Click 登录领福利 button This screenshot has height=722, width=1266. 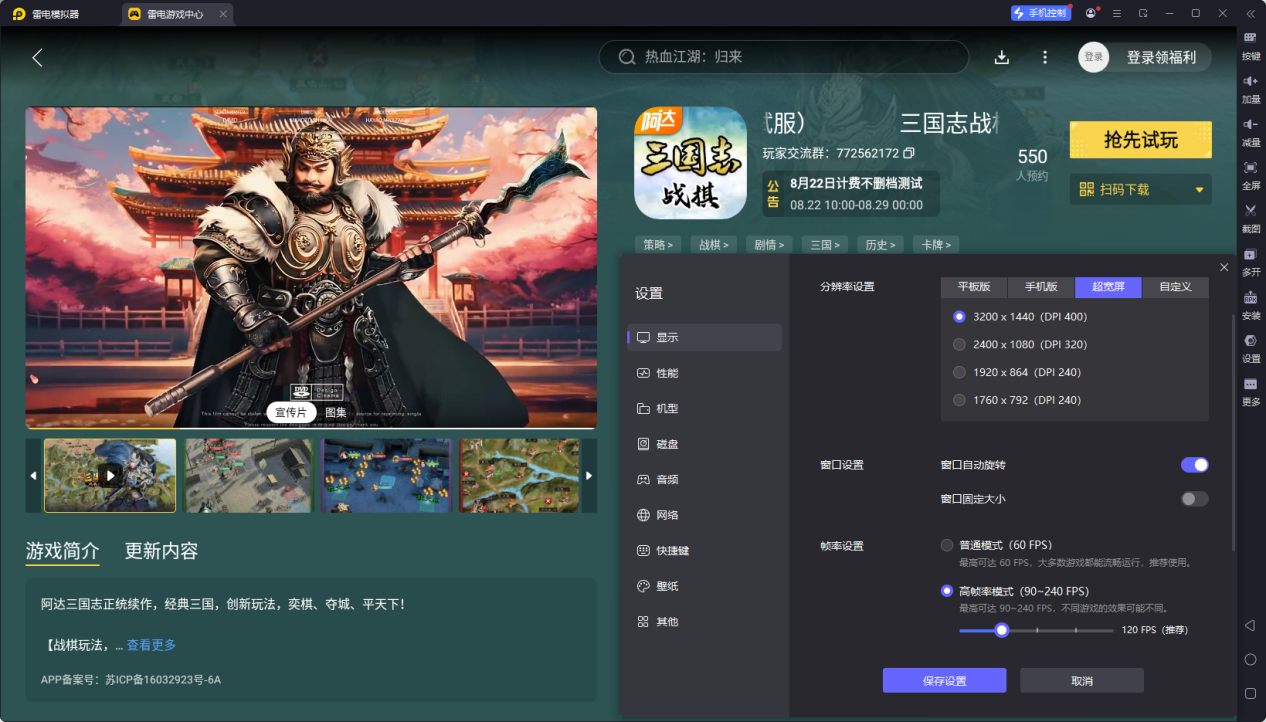(x=1161, y=57)
